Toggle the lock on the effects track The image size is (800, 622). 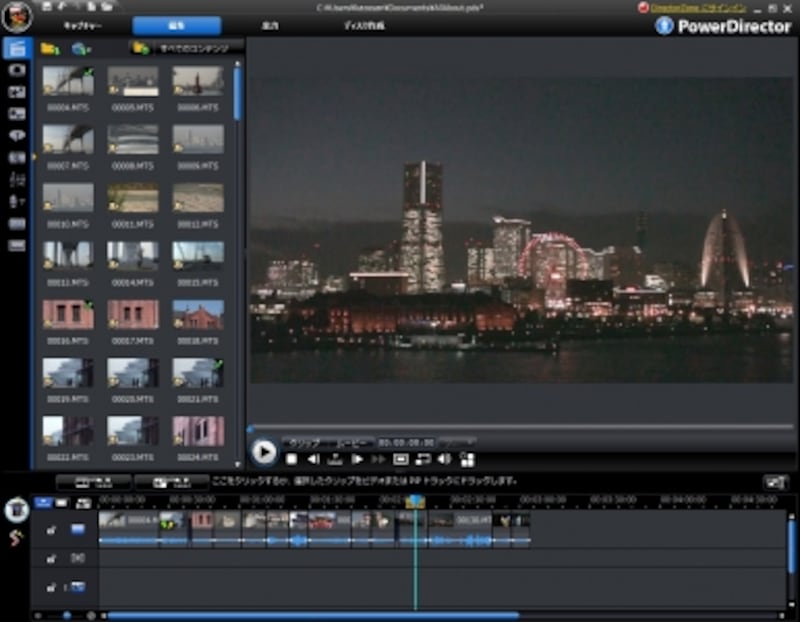[50, 557]
